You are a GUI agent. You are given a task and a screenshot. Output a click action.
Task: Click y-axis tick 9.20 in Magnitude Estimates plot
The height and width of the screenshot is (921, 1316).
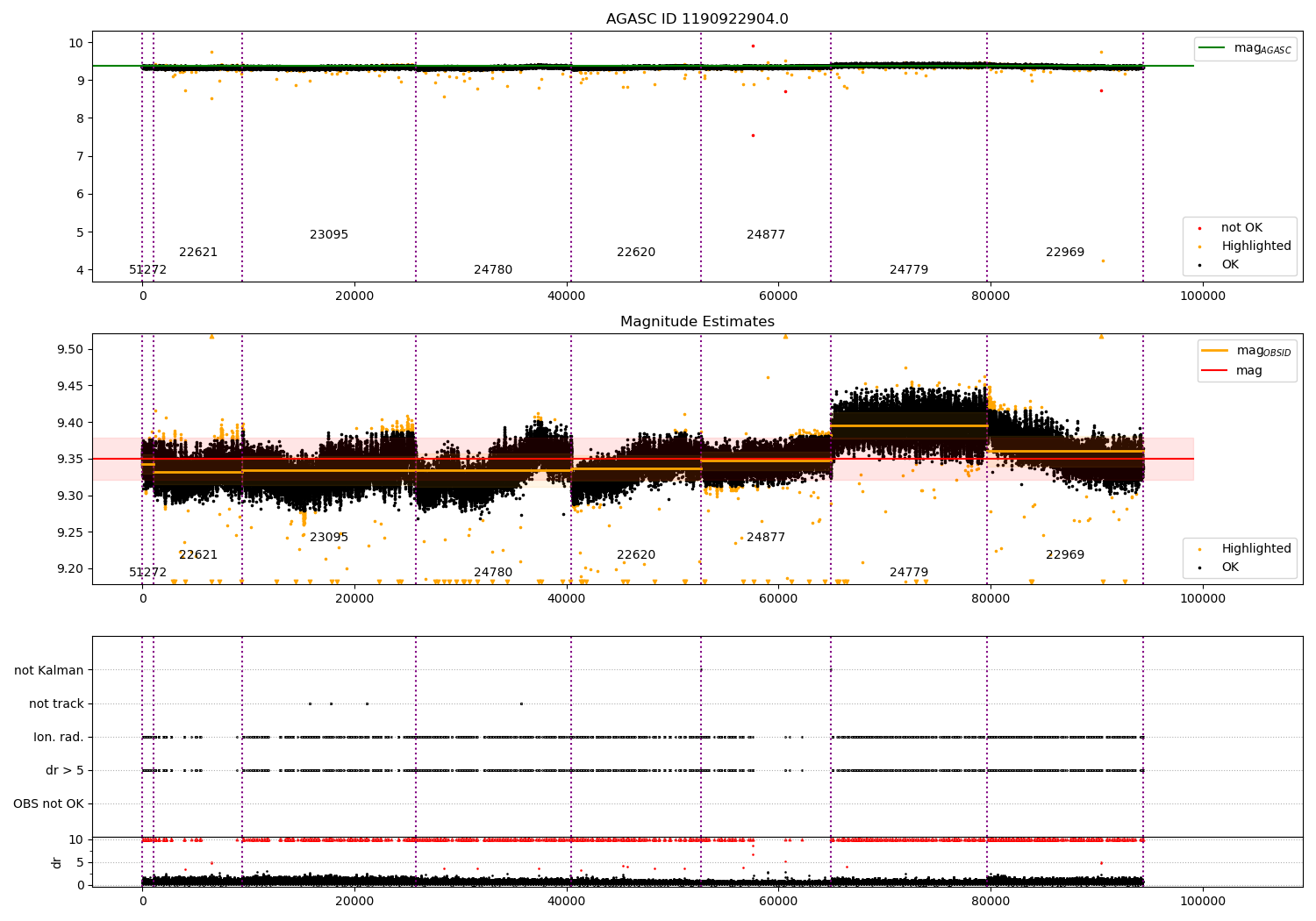coord(70,569)
